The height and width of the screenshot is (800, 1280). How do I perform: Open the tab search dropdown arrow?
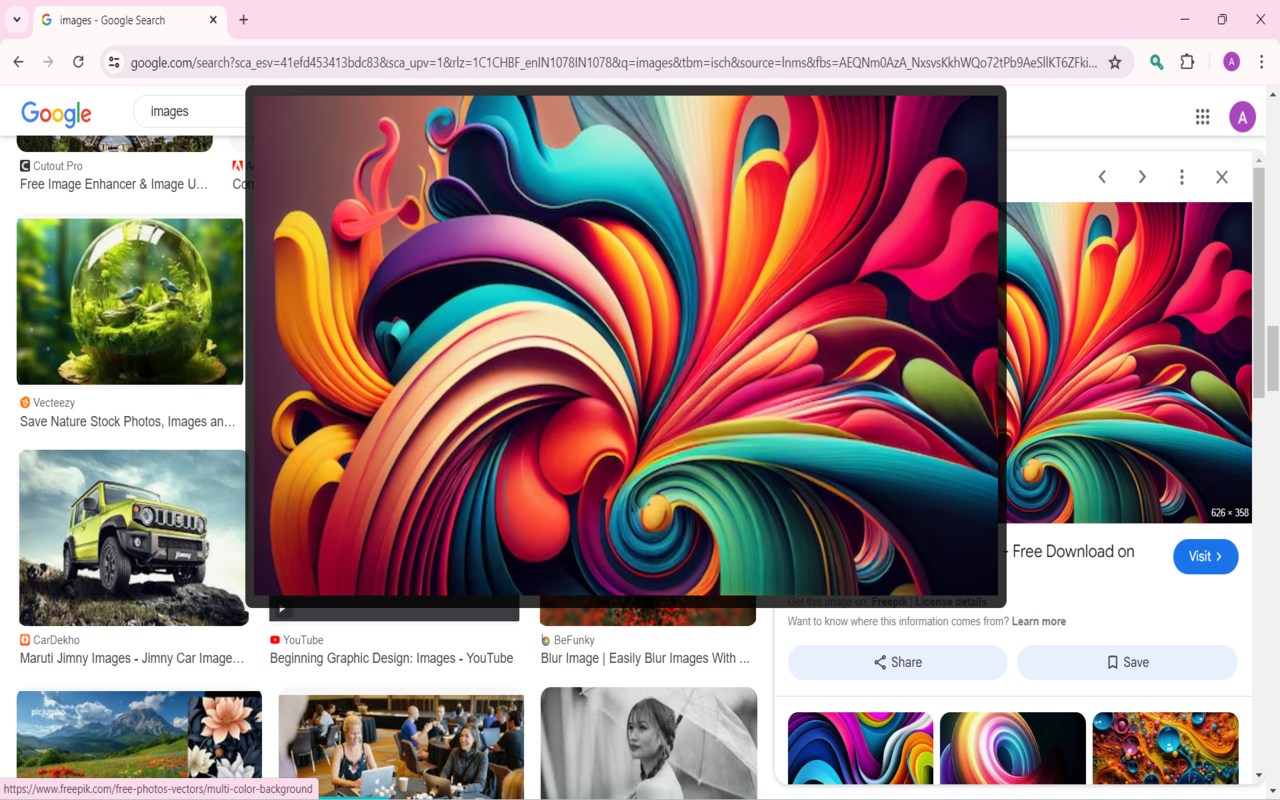17,20
